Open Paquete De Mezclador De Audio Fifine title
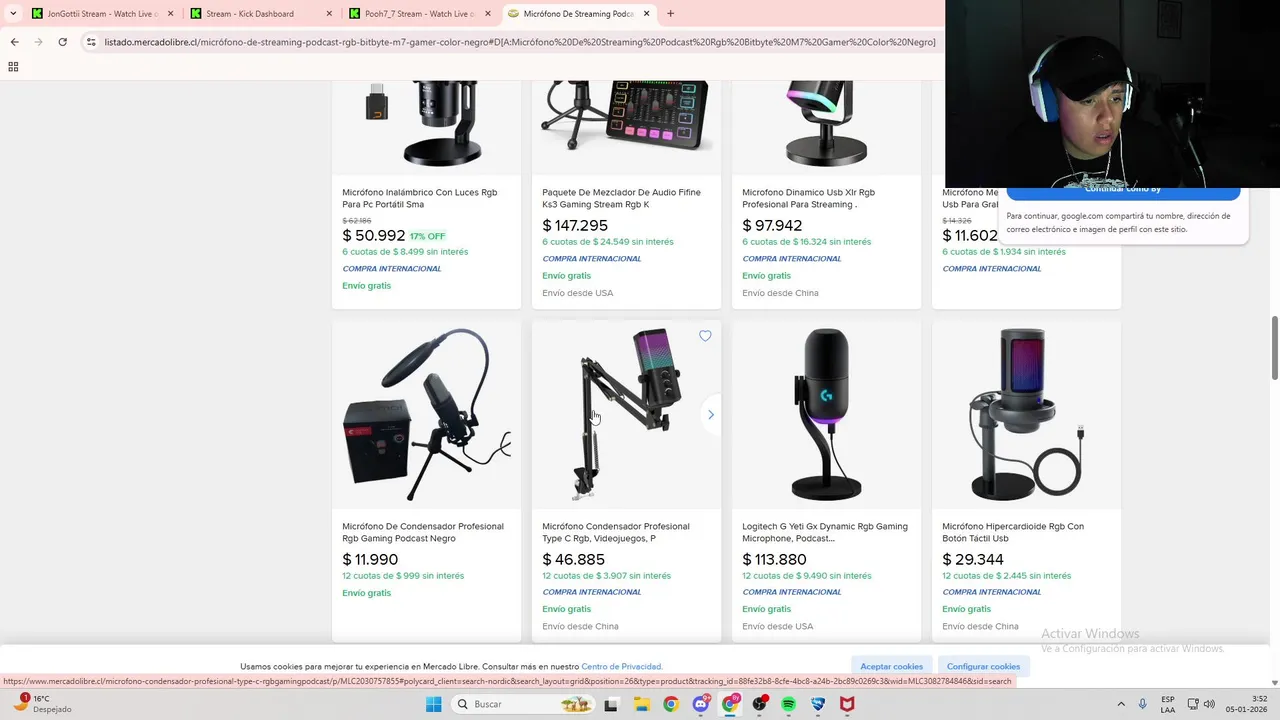The height and width of the screenshot is (720, 1280). pos(621,198)
